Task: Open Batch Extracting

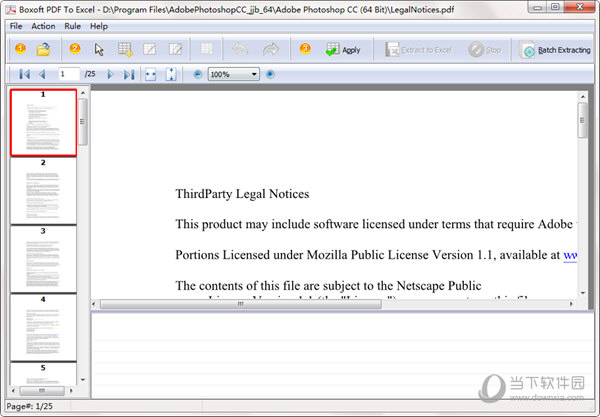Action: point(555,50)
